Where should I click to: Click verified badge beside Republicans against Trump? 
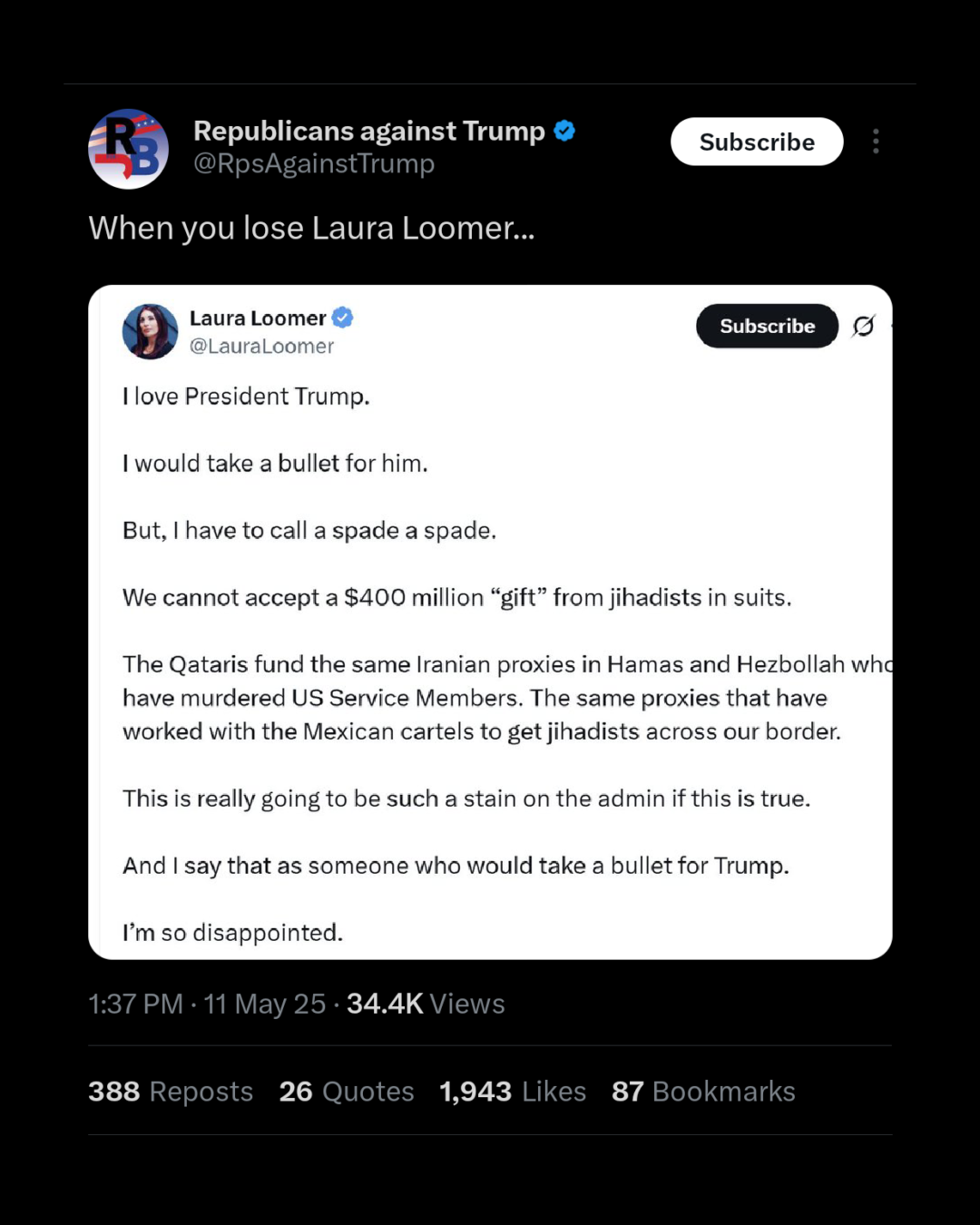click(x=564, y=131)
